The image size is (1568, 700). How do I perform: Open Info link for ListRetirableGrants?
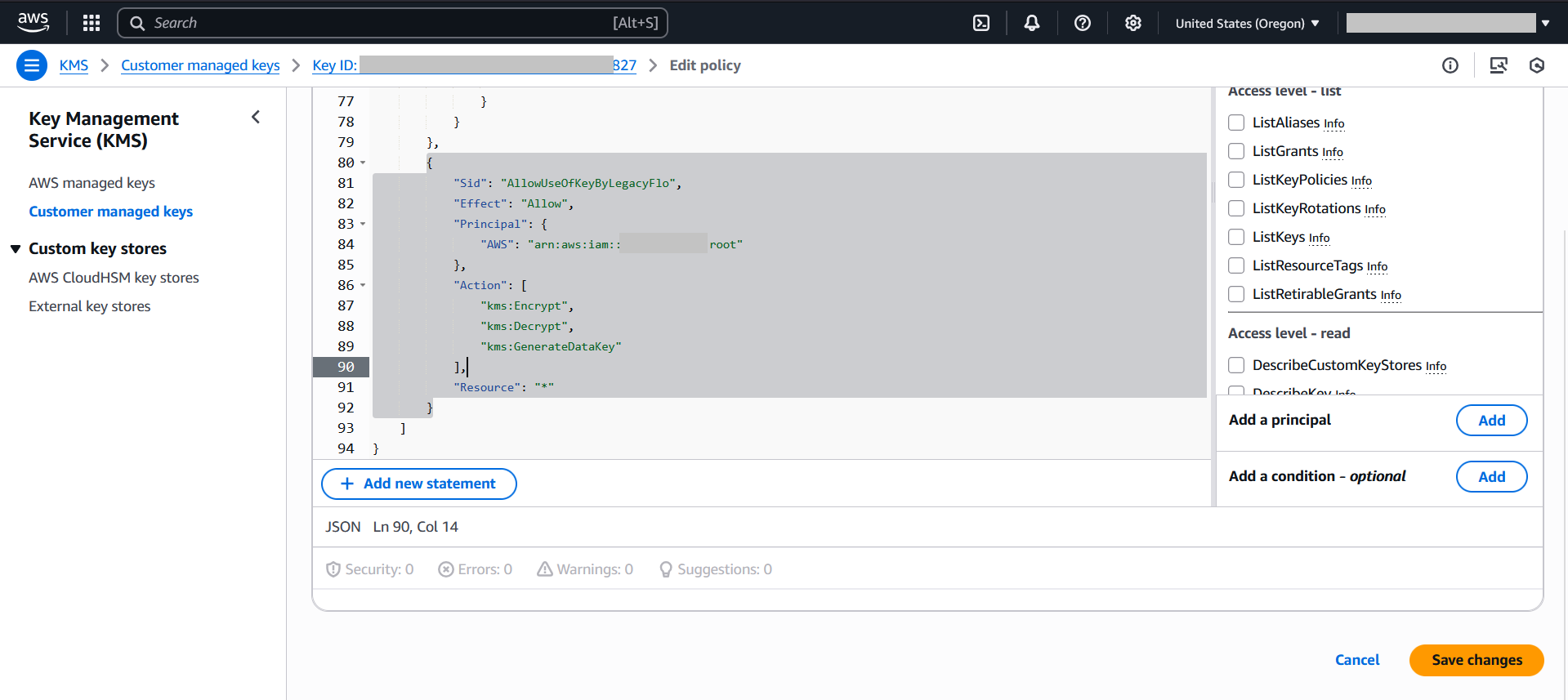coord(1391,296)
